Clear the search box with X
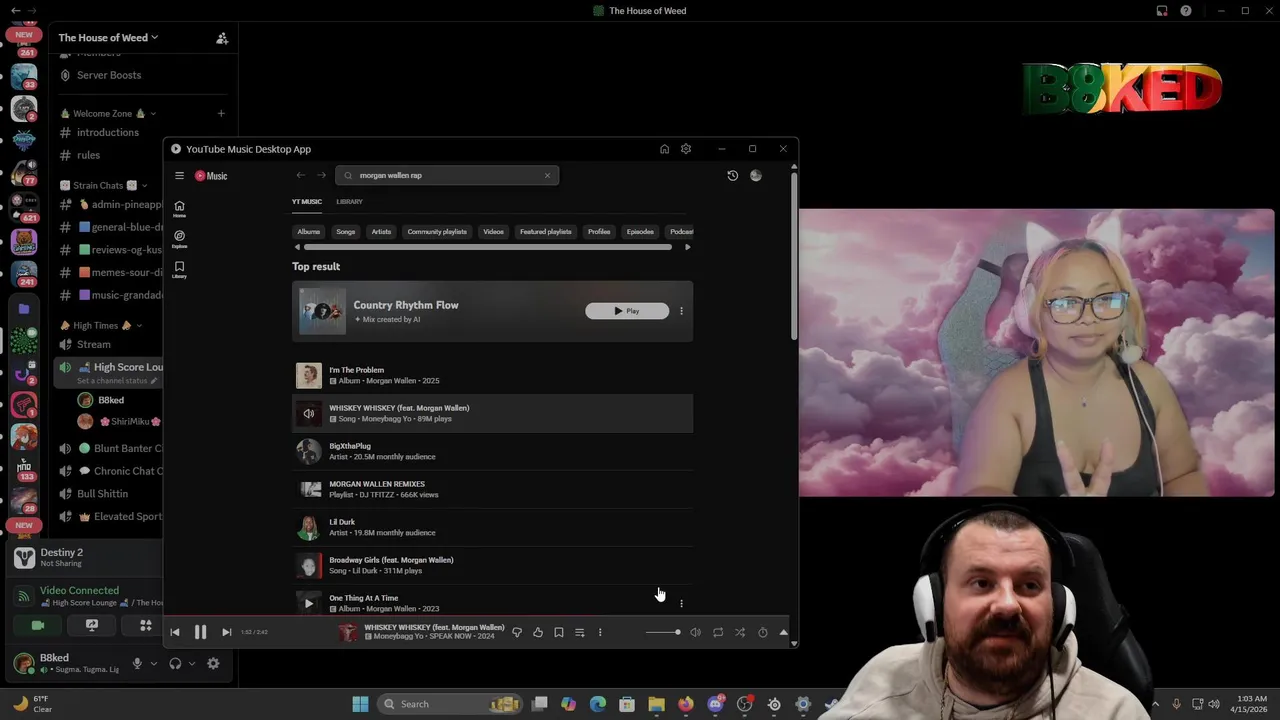Viewport: 1280px width, 720px height. [547, 175]
